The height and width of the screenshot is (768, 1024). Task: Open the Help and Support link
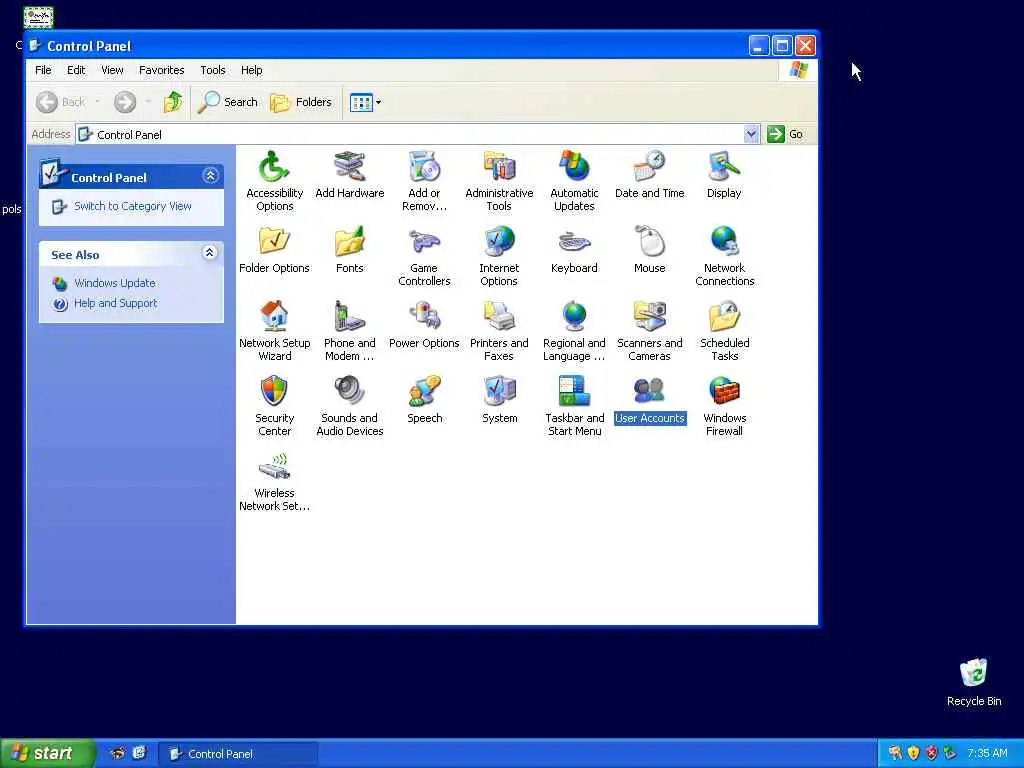(x=116, y=303)
